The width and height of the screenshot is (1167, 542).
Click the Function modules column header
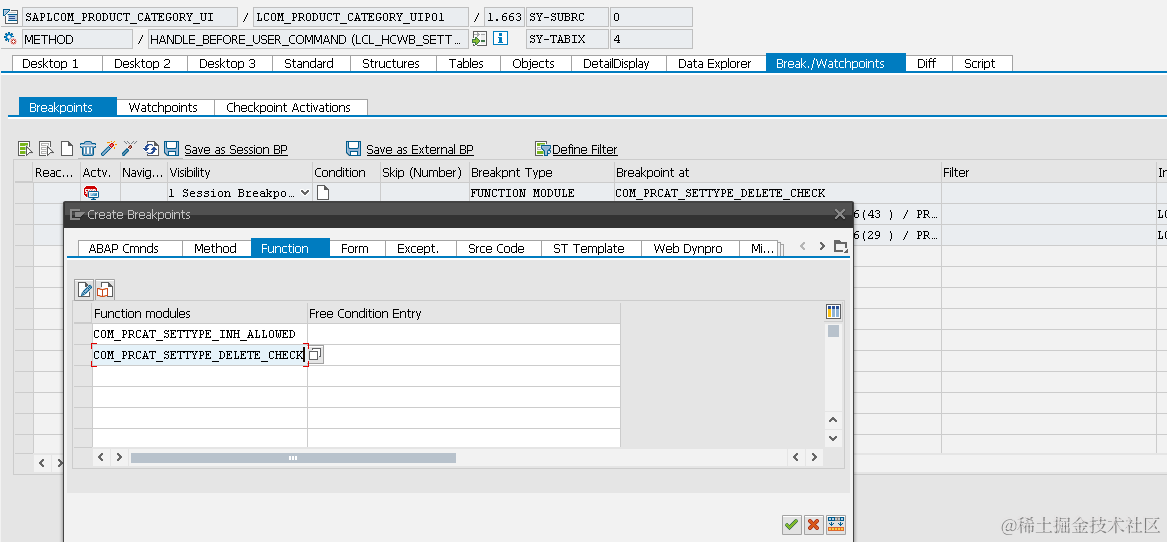[x=199, y=313]
